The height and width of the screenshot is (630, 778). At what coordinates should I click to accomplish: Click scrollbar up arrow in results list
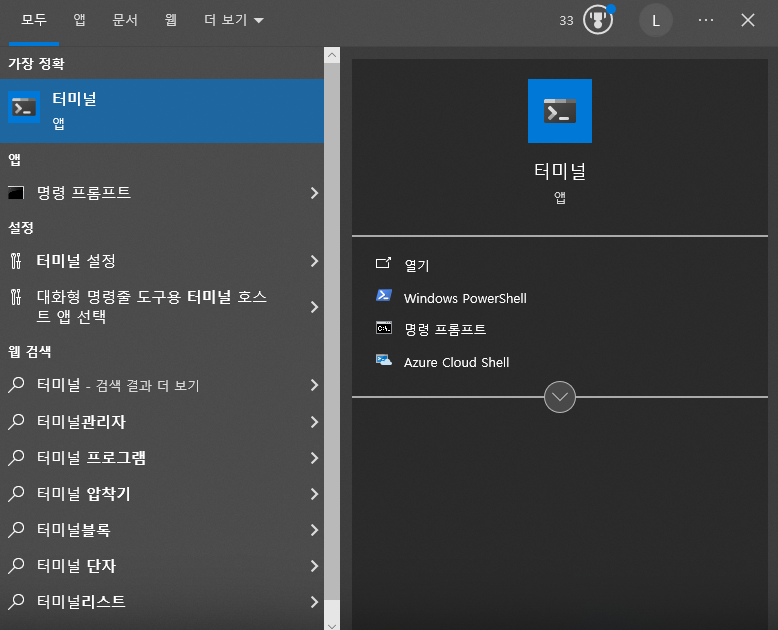tap(332, 55)
